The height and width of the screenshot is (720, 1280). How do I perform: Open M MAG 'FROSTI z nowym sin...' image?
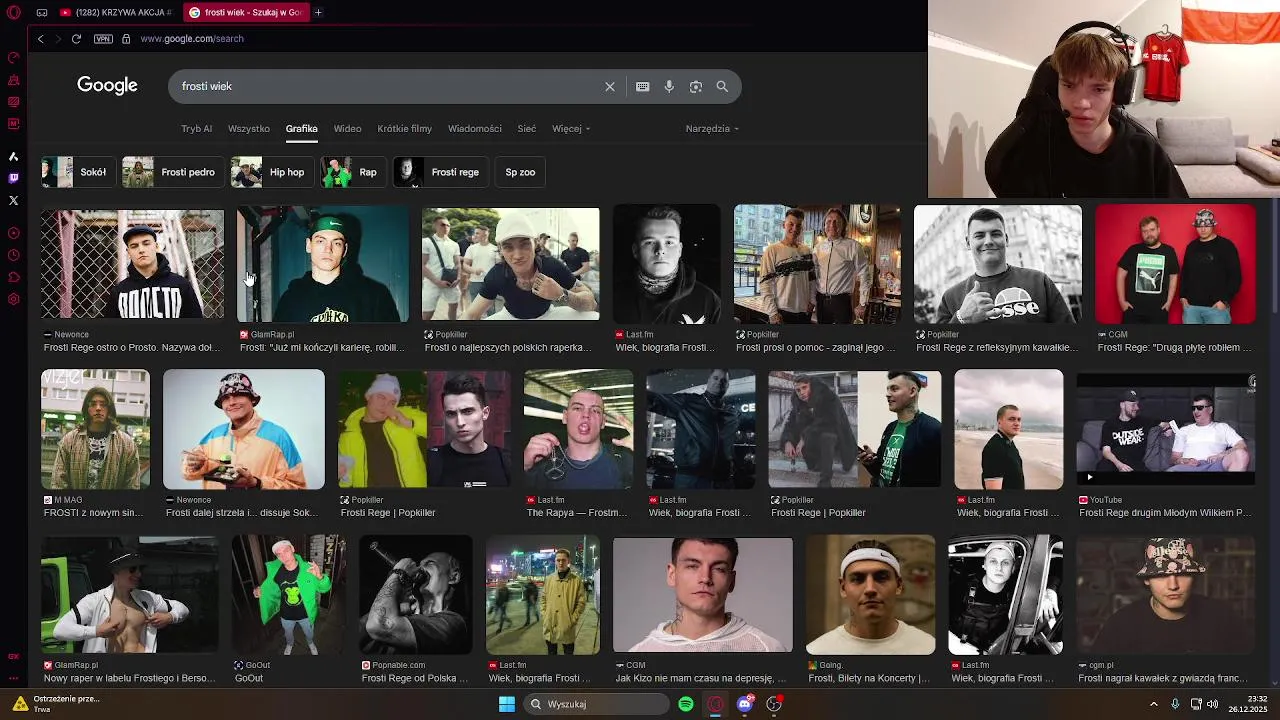(95, 430)
